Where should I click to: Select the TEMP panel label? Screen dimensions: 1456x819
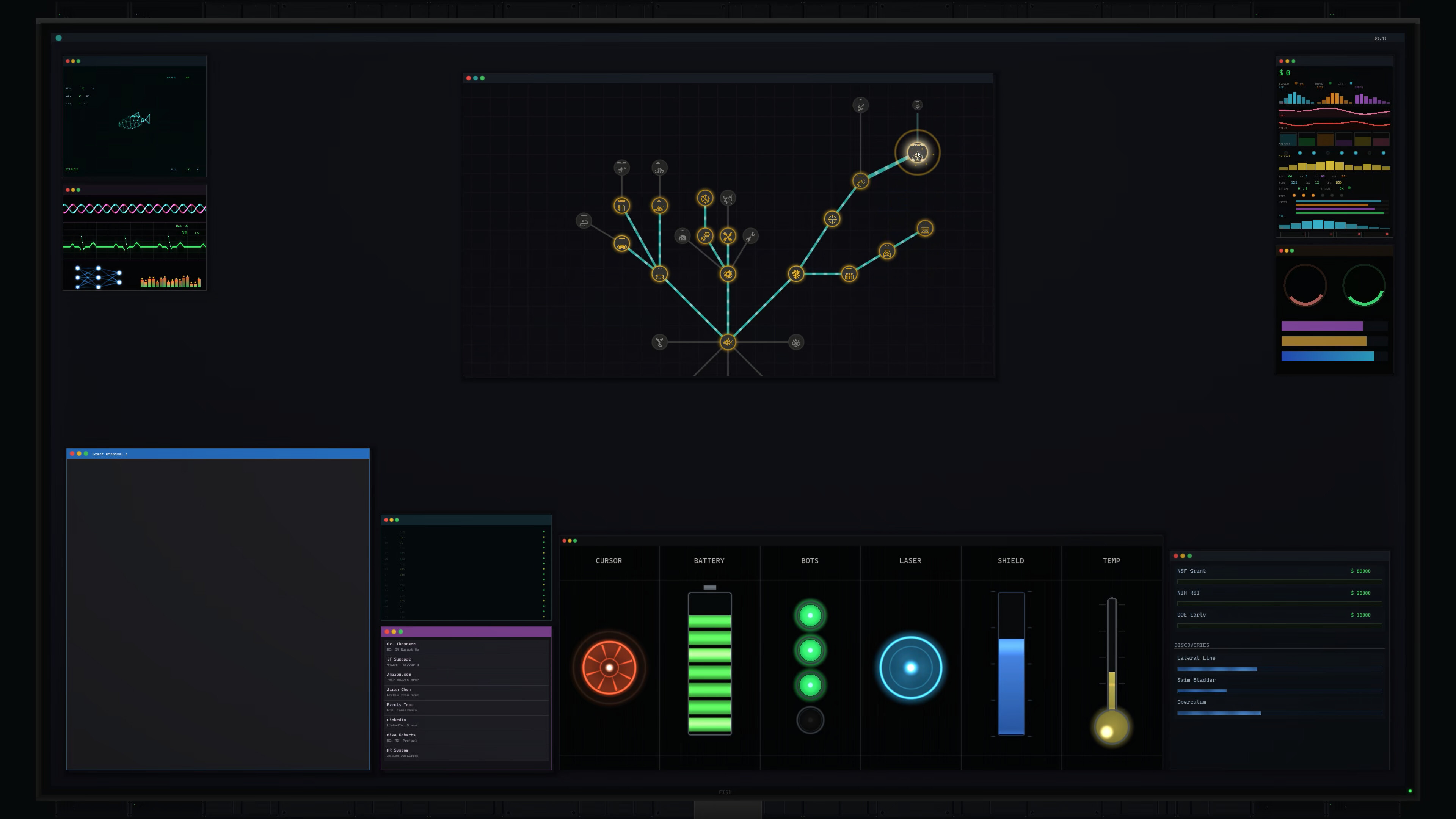click(x=1111, y=561)
